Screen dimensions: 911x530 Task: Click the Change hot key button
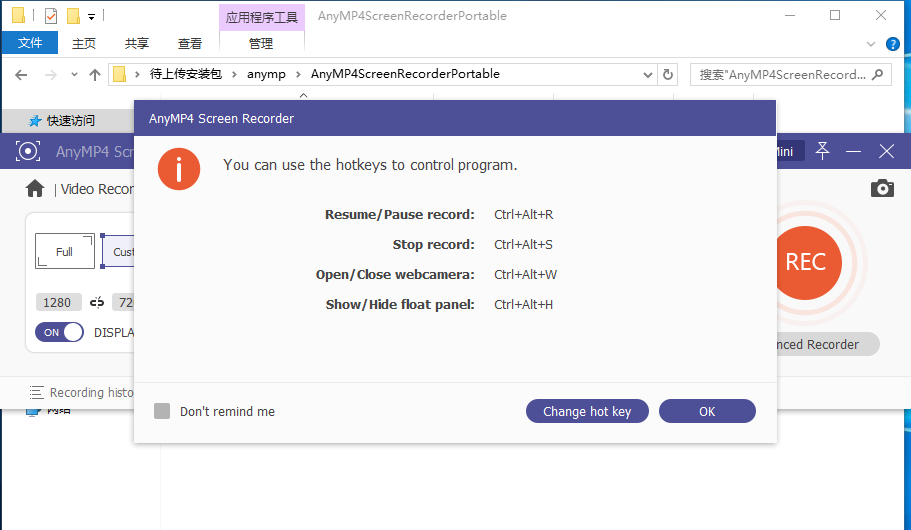(587, 411)
